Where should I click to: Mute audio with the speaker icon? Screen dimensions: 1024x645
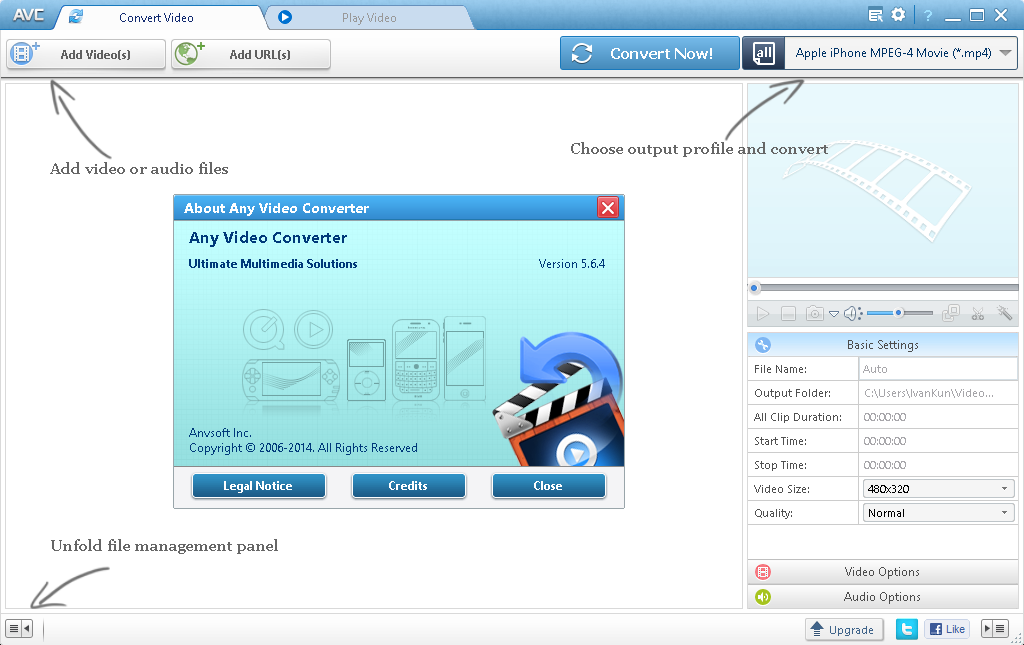(x=852, y=314)
